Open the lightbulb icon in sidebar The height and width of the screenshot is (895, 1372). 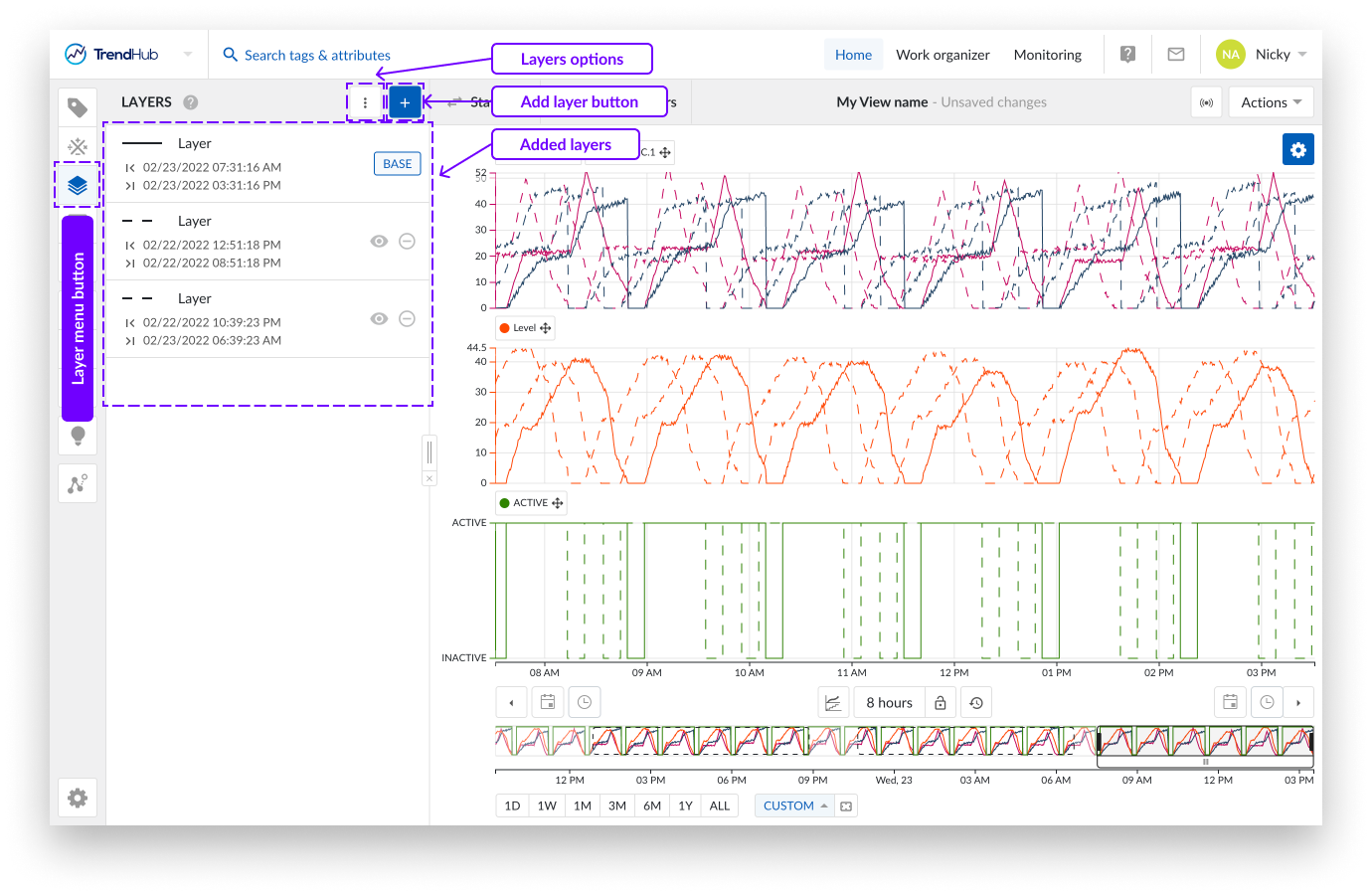[78, 436]
